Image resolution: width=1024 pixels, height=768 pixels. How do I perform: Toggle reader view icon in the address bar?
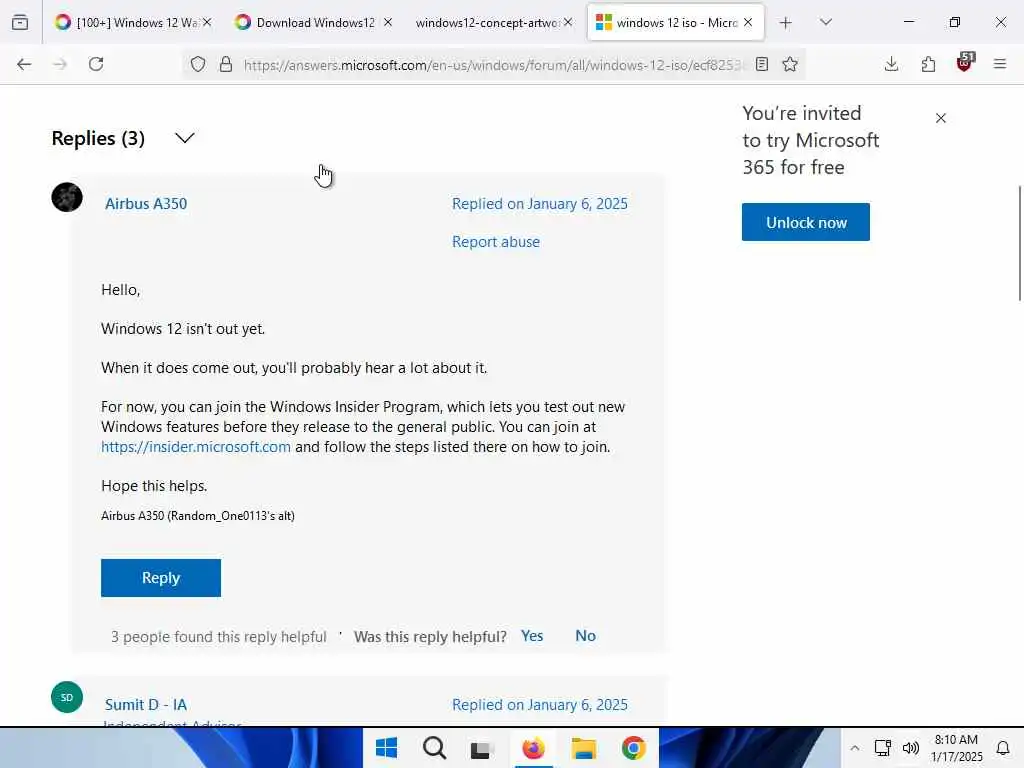761,64
